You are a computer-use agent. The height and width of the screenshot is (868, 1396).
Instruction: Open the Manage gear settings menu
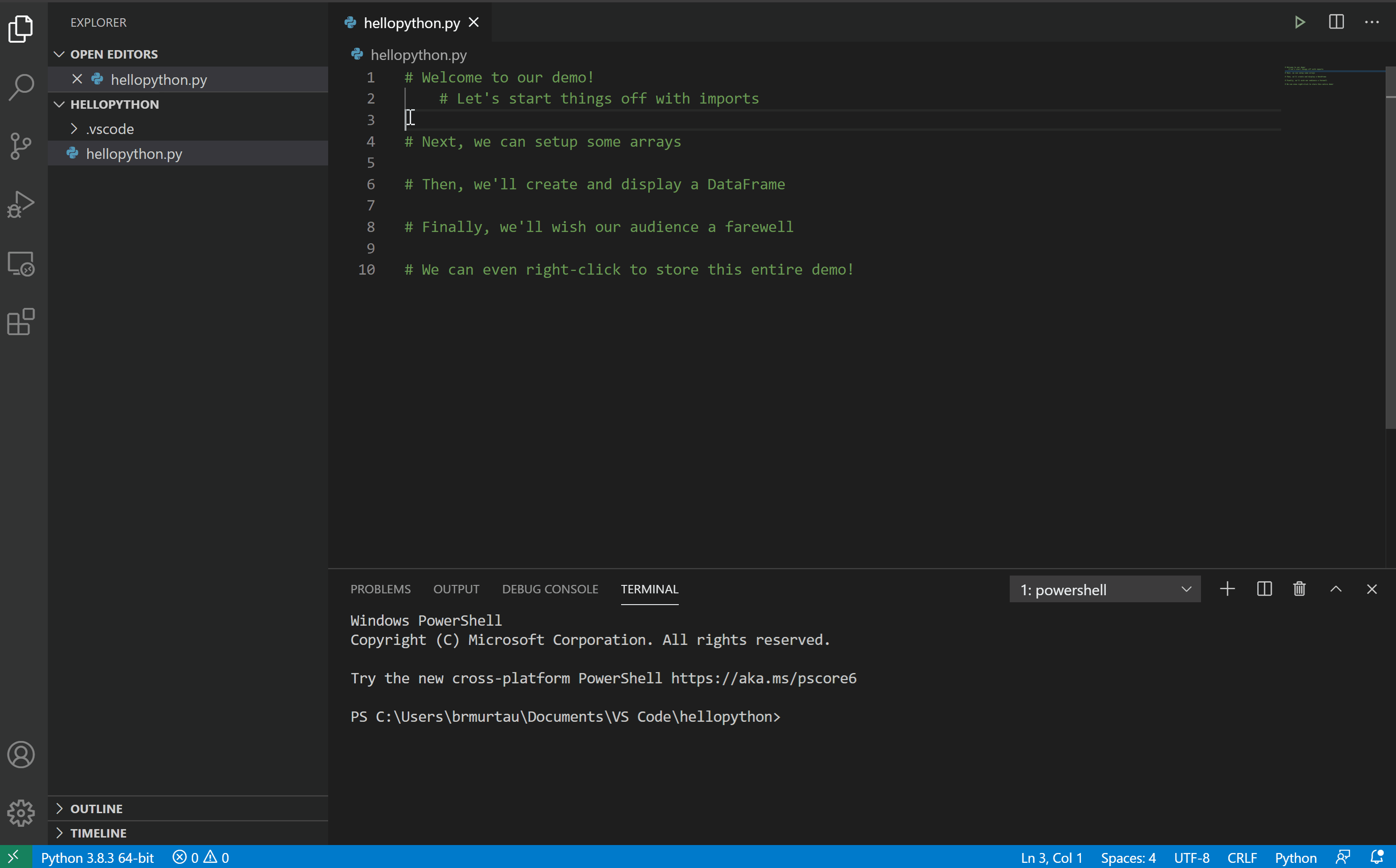pyautogui.click(x=21, y=812)
